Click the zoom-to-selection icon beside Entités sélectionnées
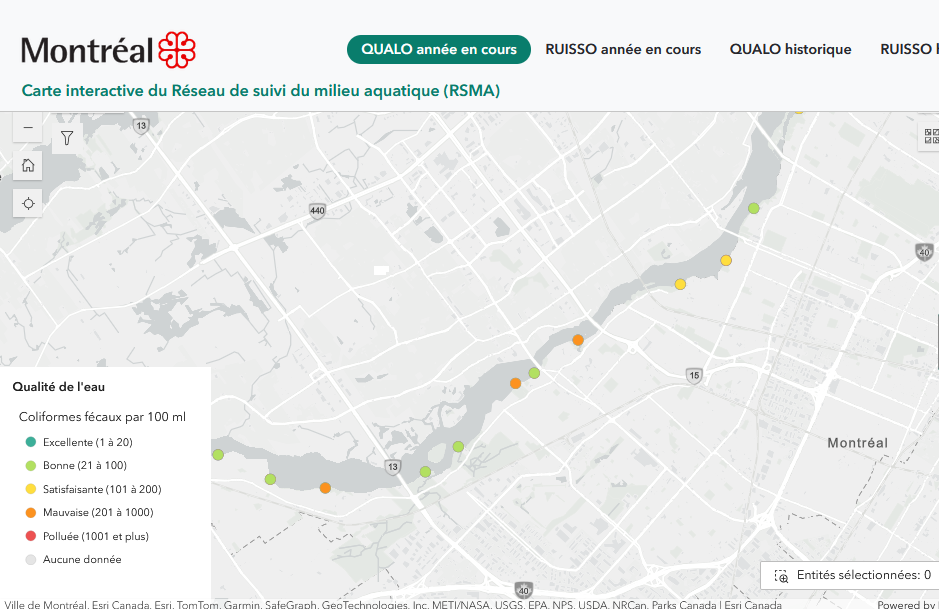Screen dimensions: 939x609 tap(782, 576)
